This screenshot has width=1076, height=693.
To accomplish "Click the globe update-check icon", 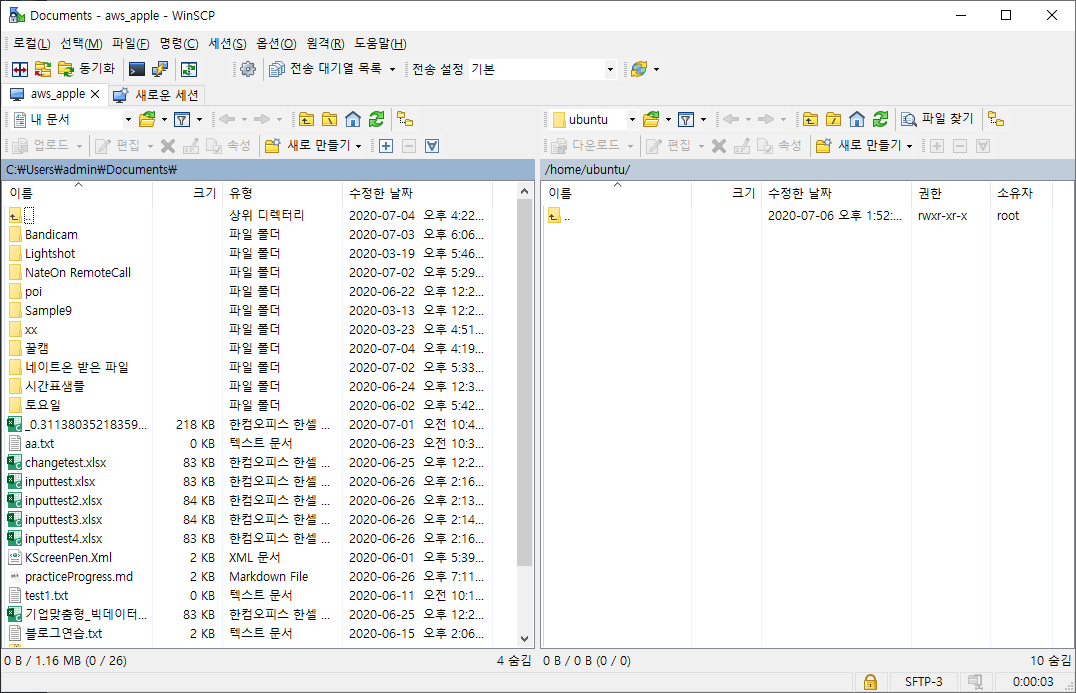I will point(639,69).
